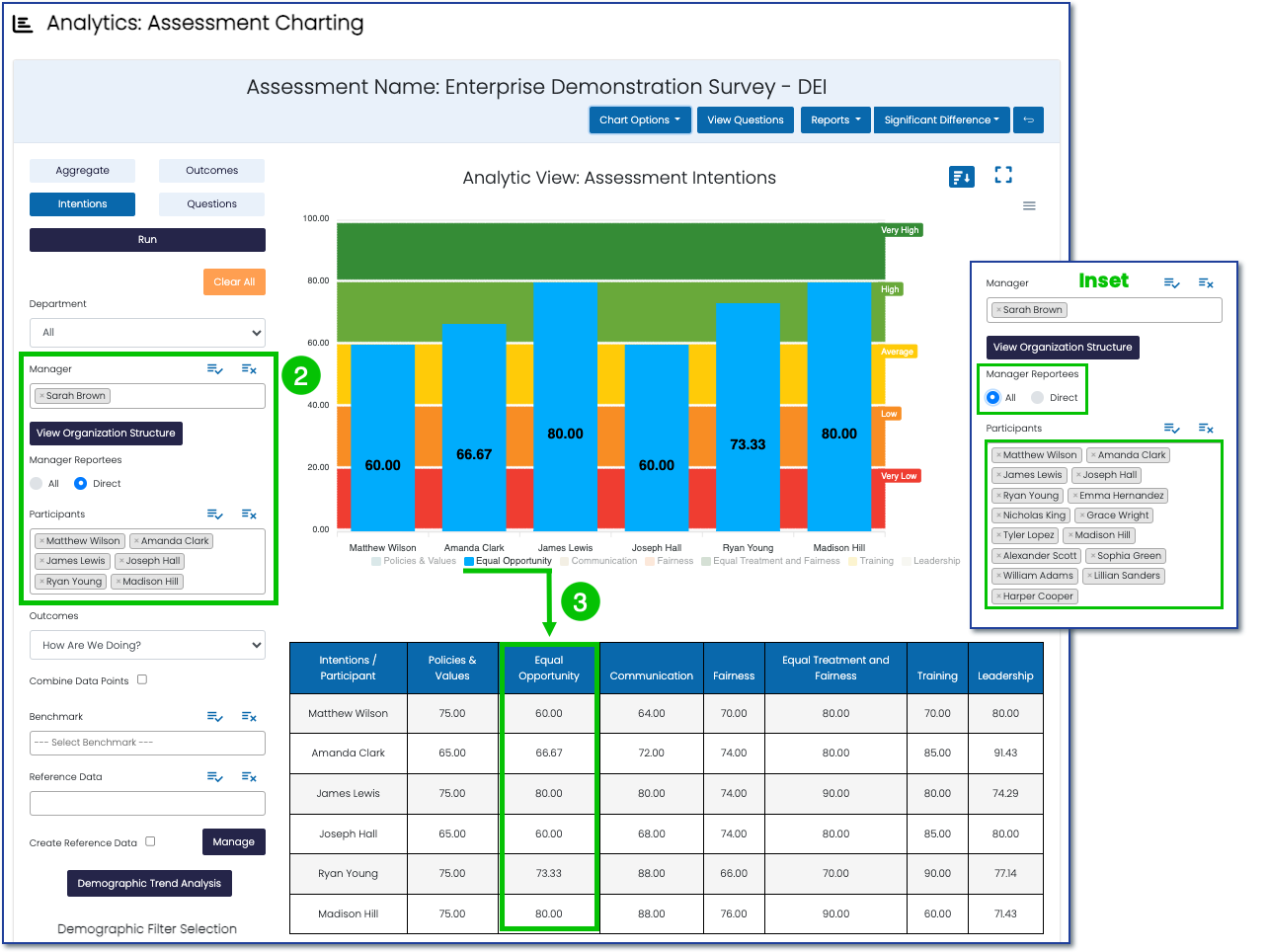
Task: Select the Direct reportees radio button
Action: 81,484
